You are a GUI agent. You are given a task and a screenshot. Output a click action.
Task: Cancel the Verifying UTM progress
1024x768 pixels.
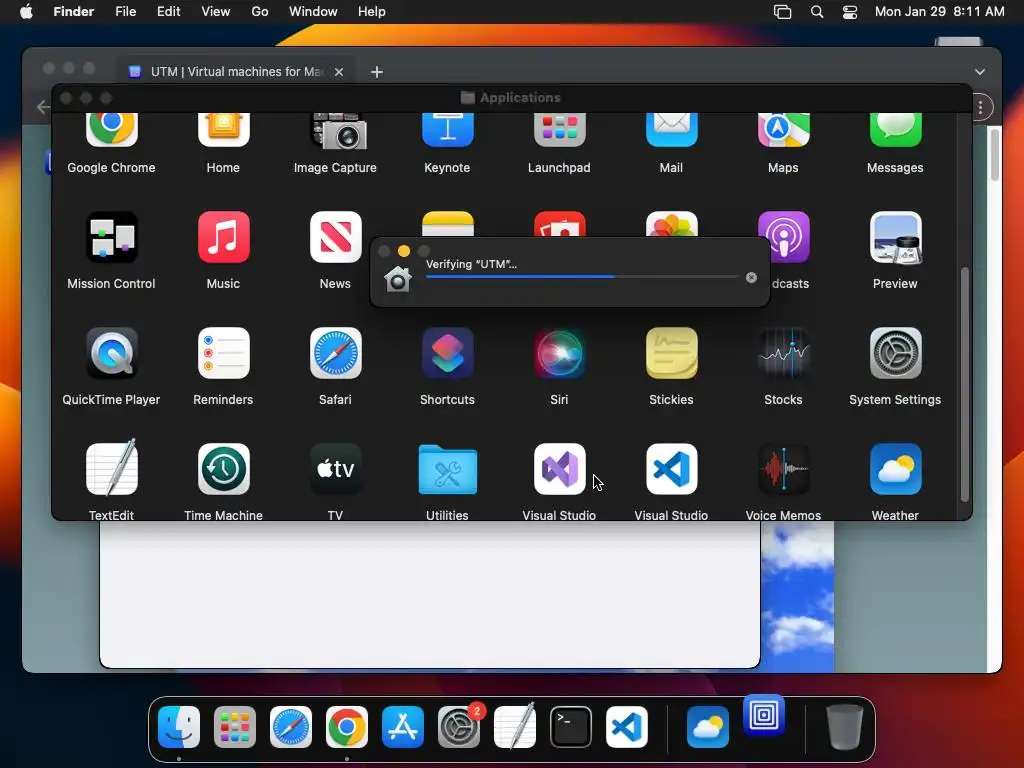point(751,278)
